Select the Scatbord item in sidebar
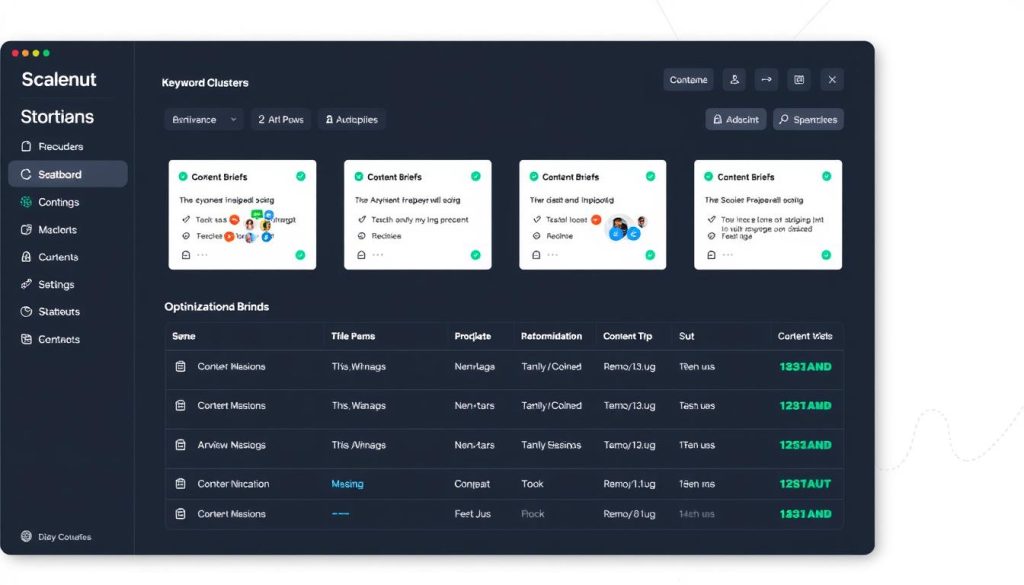This screenshot has height=585, width=1024. (x=68, y=174)
